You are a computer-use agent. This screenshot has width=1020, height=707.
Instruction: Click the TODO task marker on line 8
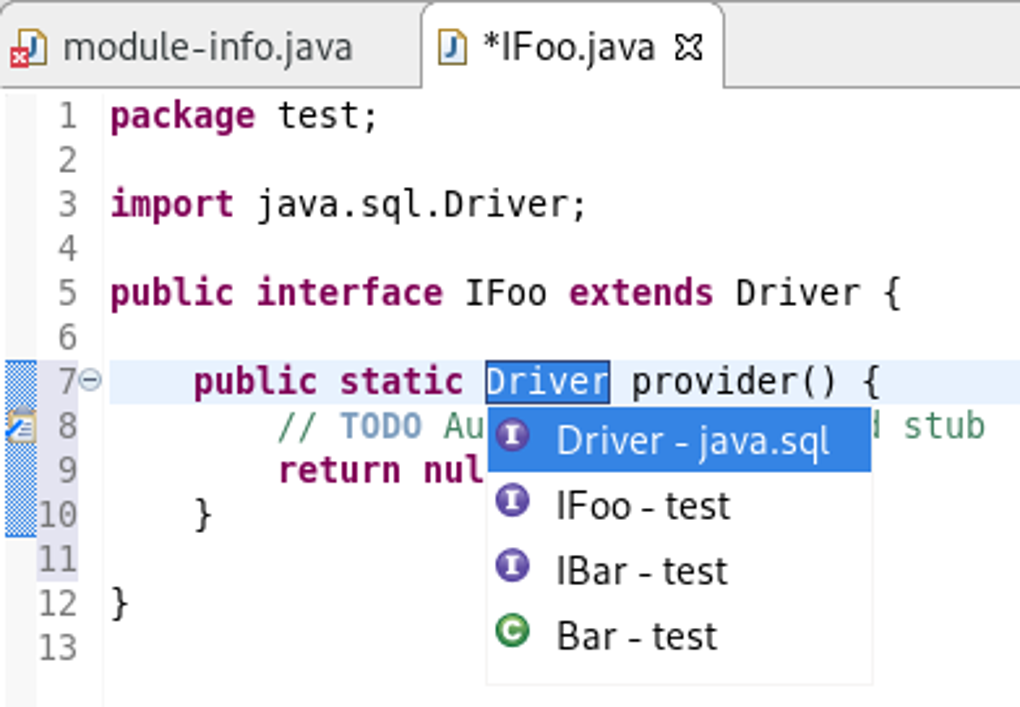pos(20,427)
